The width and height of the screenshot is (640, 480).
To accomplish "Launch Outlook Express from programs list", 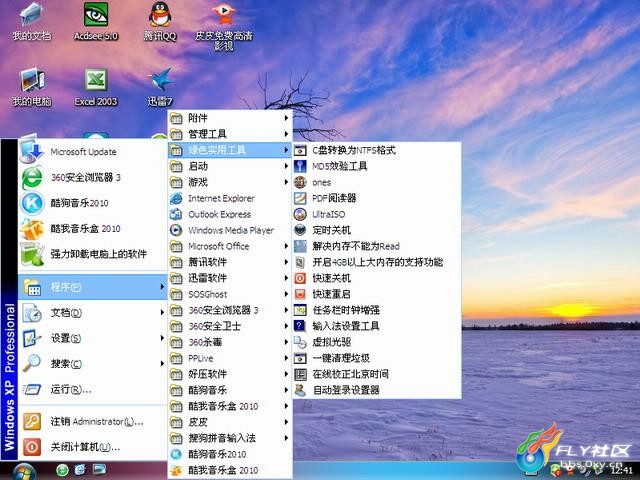I will coord(230,214).
